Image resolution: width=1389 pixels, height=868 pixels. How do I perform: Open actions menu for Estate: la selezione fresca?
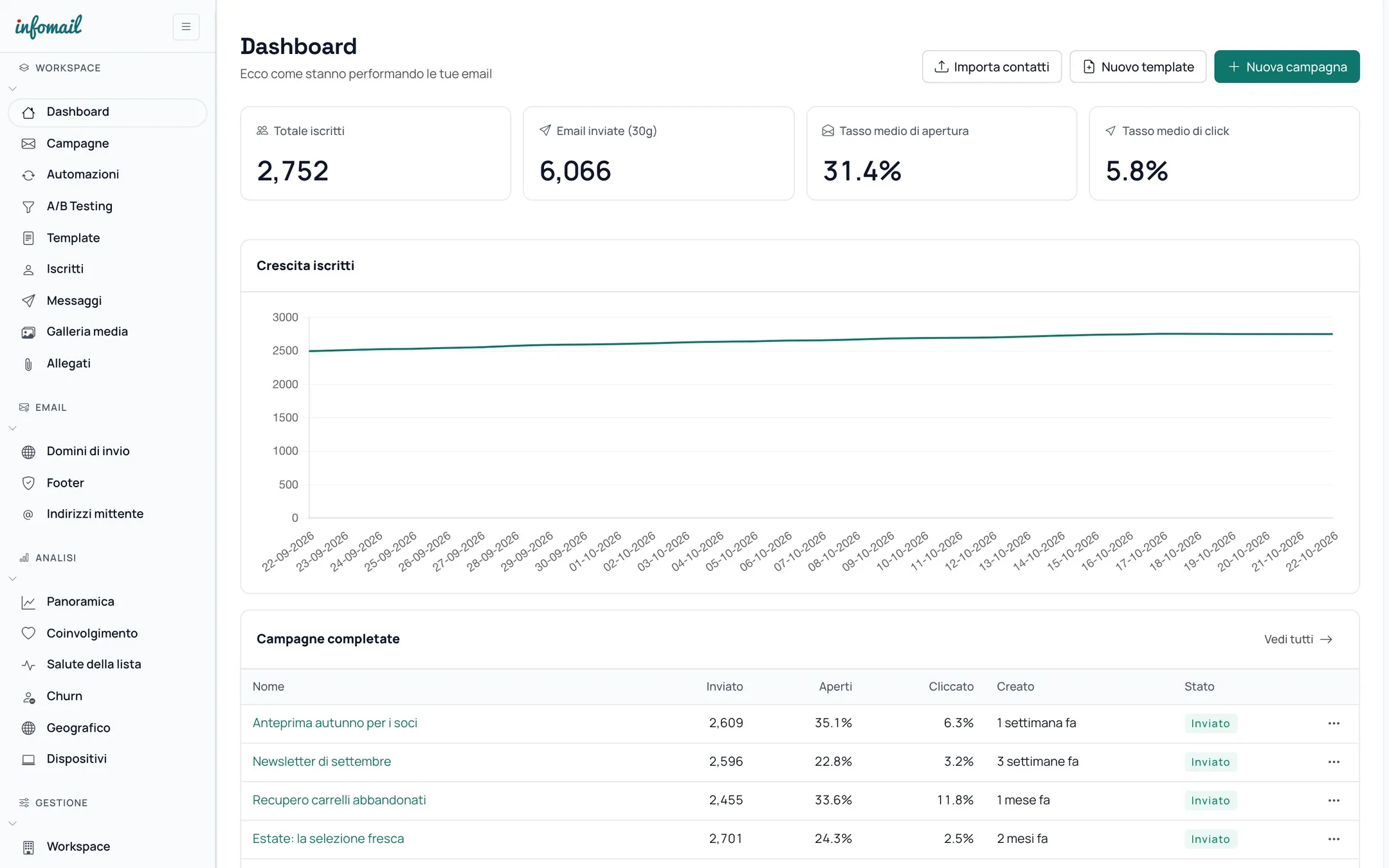click(x=1334, y=839)
